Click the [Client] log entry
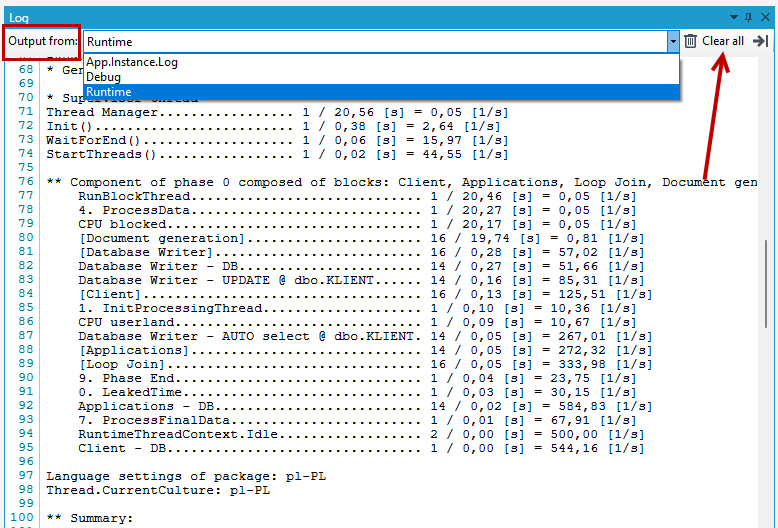The image size is (778, 528). click(365, 294)
